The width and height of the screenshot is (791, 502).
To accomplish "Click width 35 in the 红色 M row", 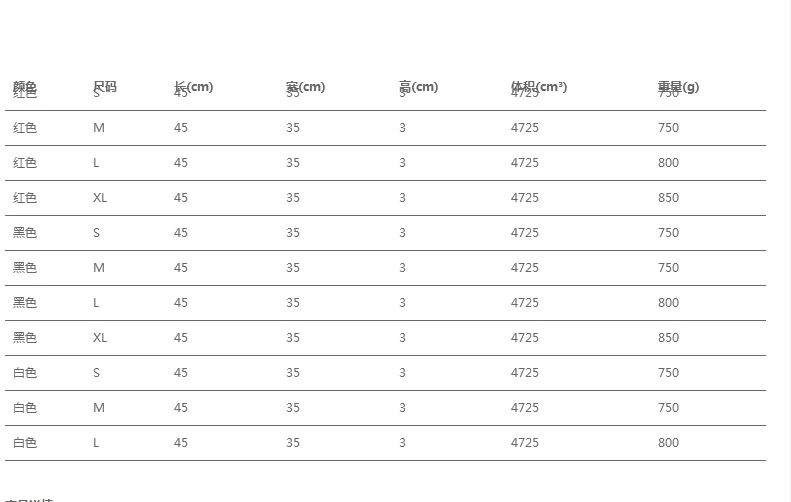I will click(293, 128).
